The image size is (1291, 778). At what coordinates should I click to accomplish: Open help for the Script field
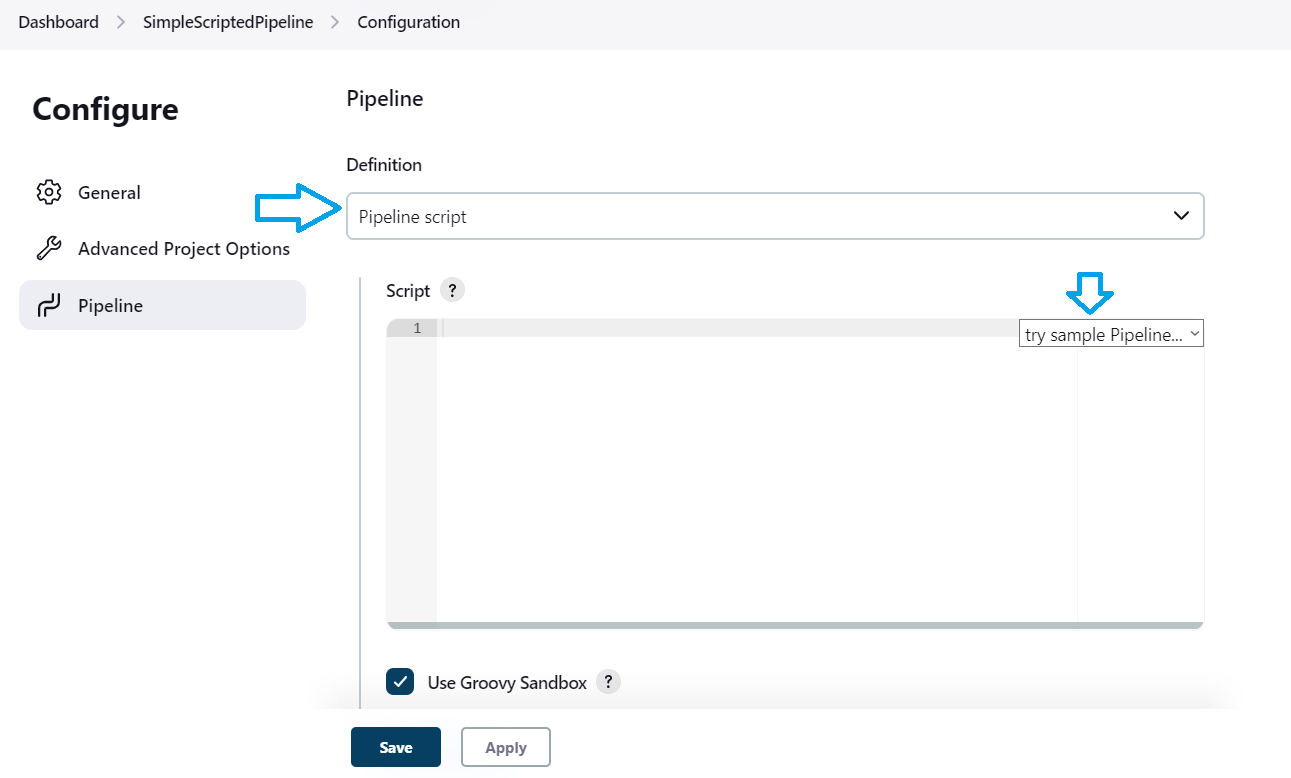pos(452,290)
